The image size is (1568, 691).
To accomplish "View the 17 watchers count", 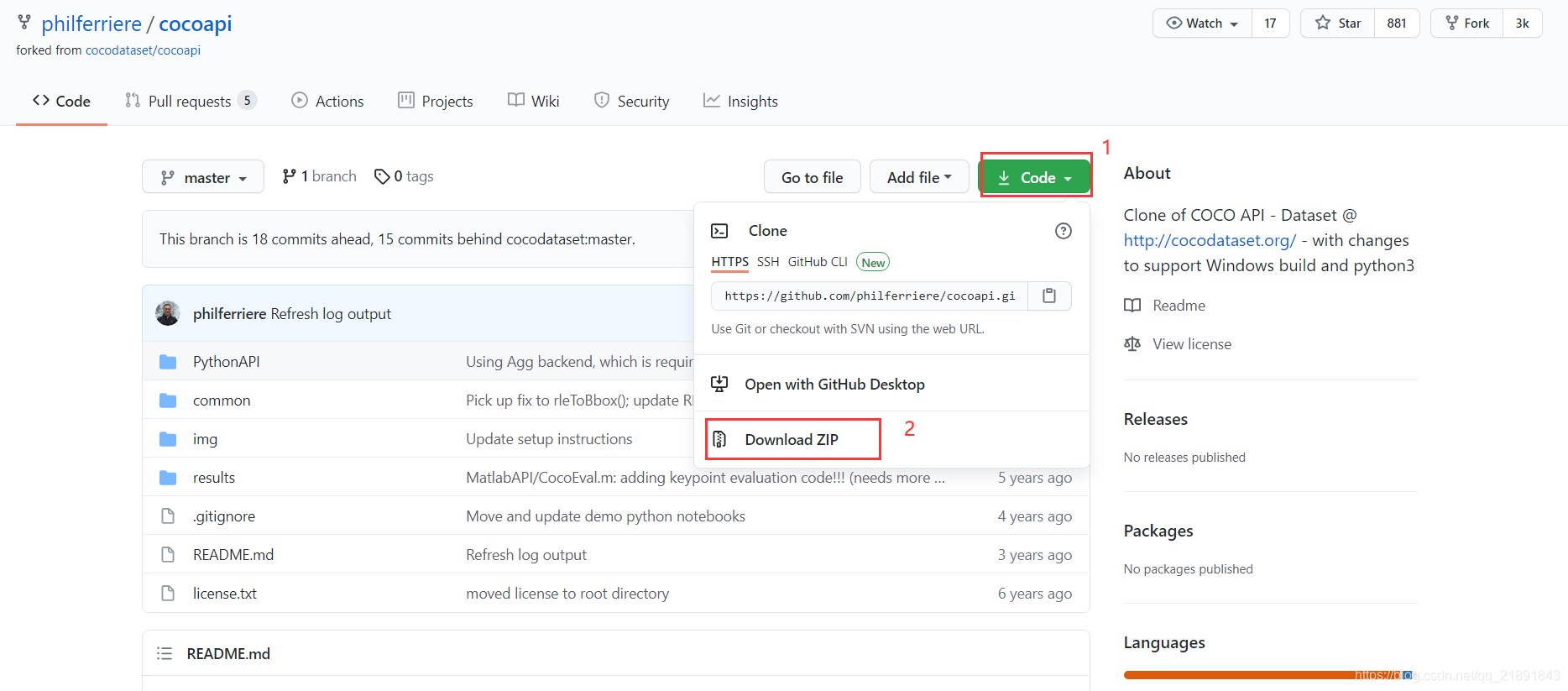I will pos(1271,24).
